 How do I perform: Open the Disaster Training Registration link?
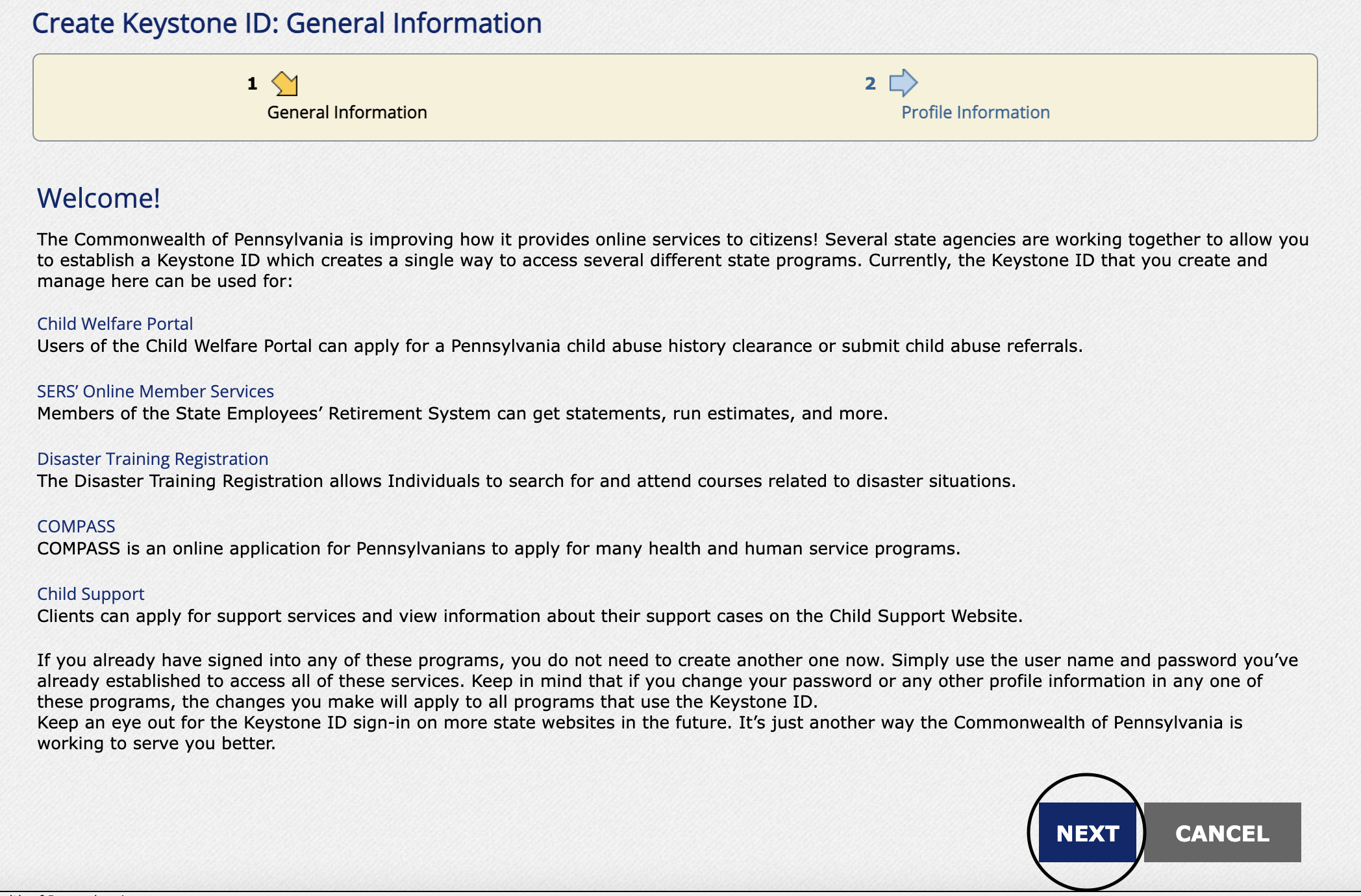(x=153, y=458)
